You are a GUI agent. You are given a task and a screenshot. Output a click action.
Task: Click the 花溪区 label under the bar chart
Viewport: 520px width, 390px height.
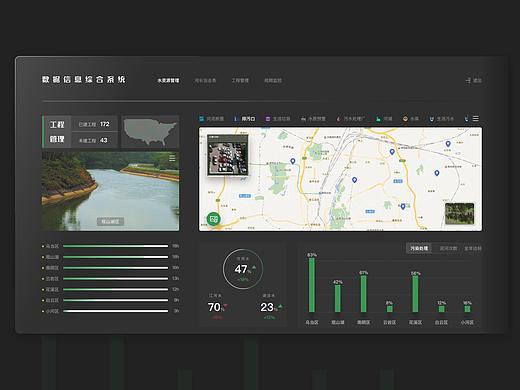pos(415,322)
